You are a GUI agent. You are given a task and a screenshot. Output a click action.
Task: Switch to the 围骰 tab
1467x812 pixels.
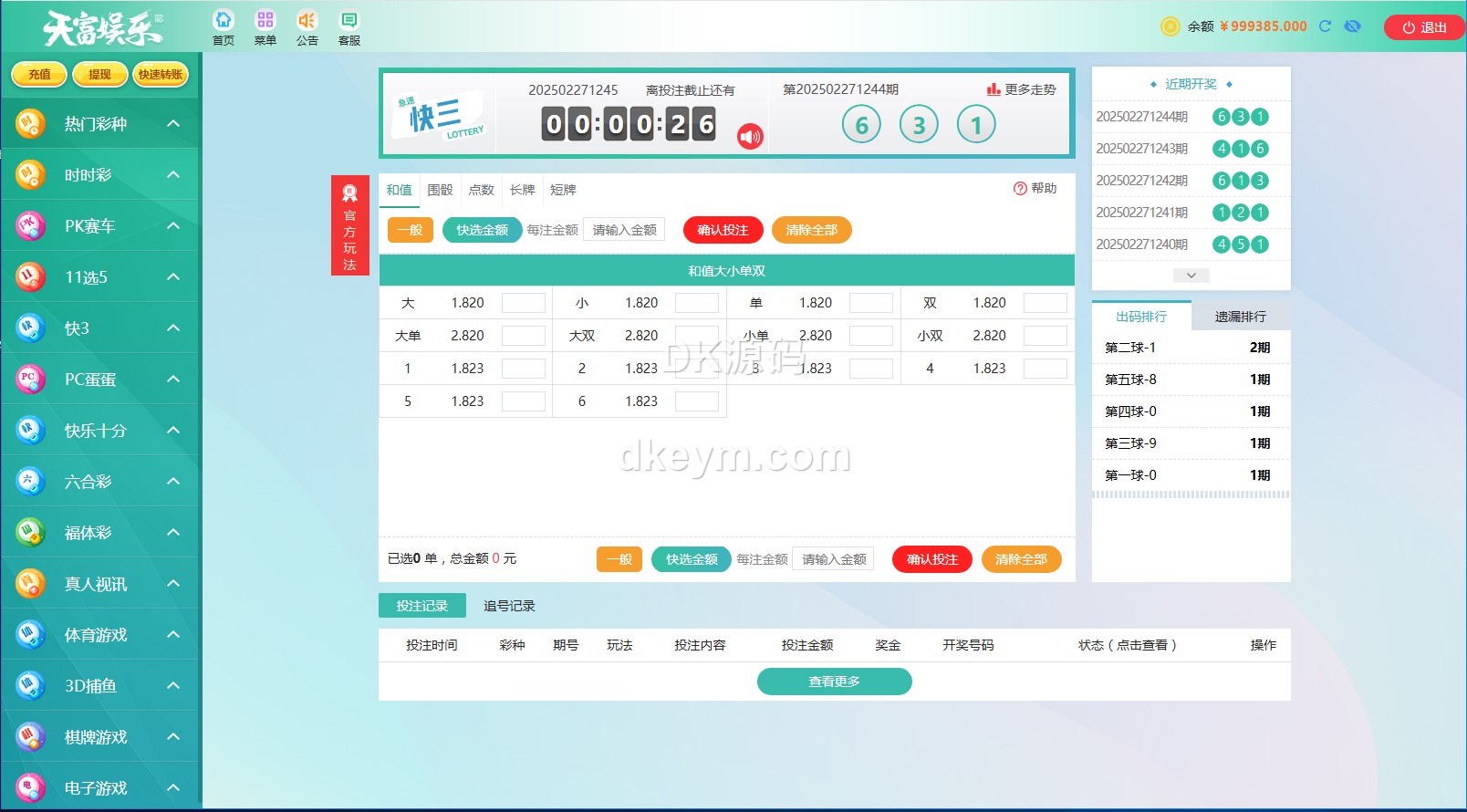tap(440, 190)
